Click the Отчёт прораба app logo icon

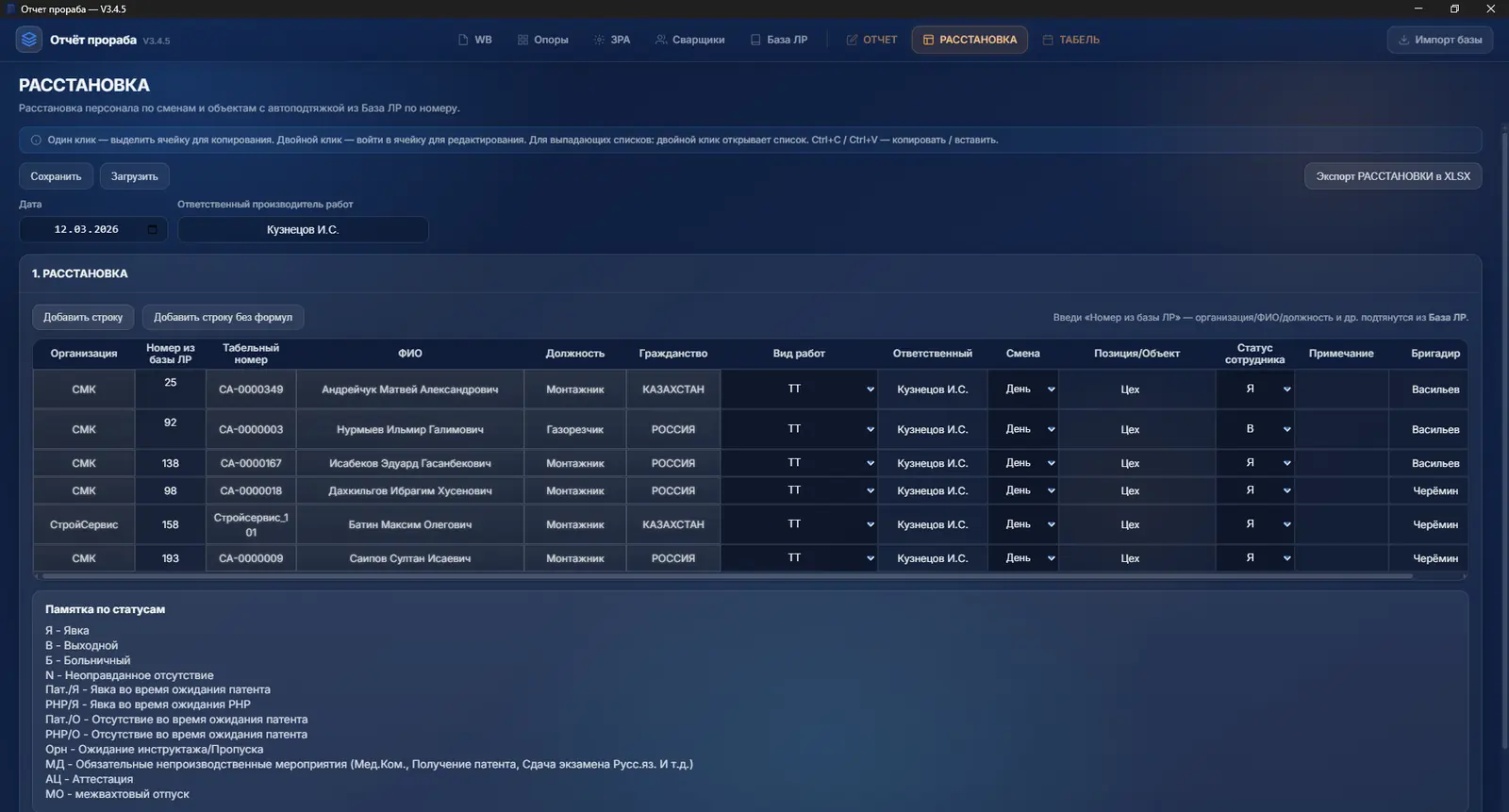click(x=29, y=40)
